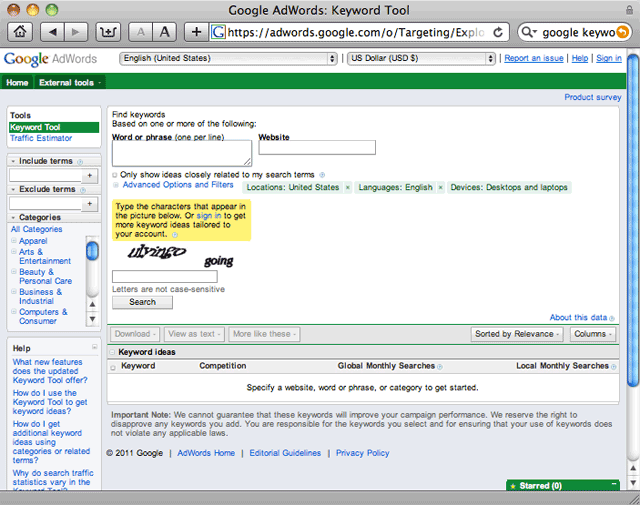Collapse the Include terms section
Screen dimensions: 640x505
[13, 161]
